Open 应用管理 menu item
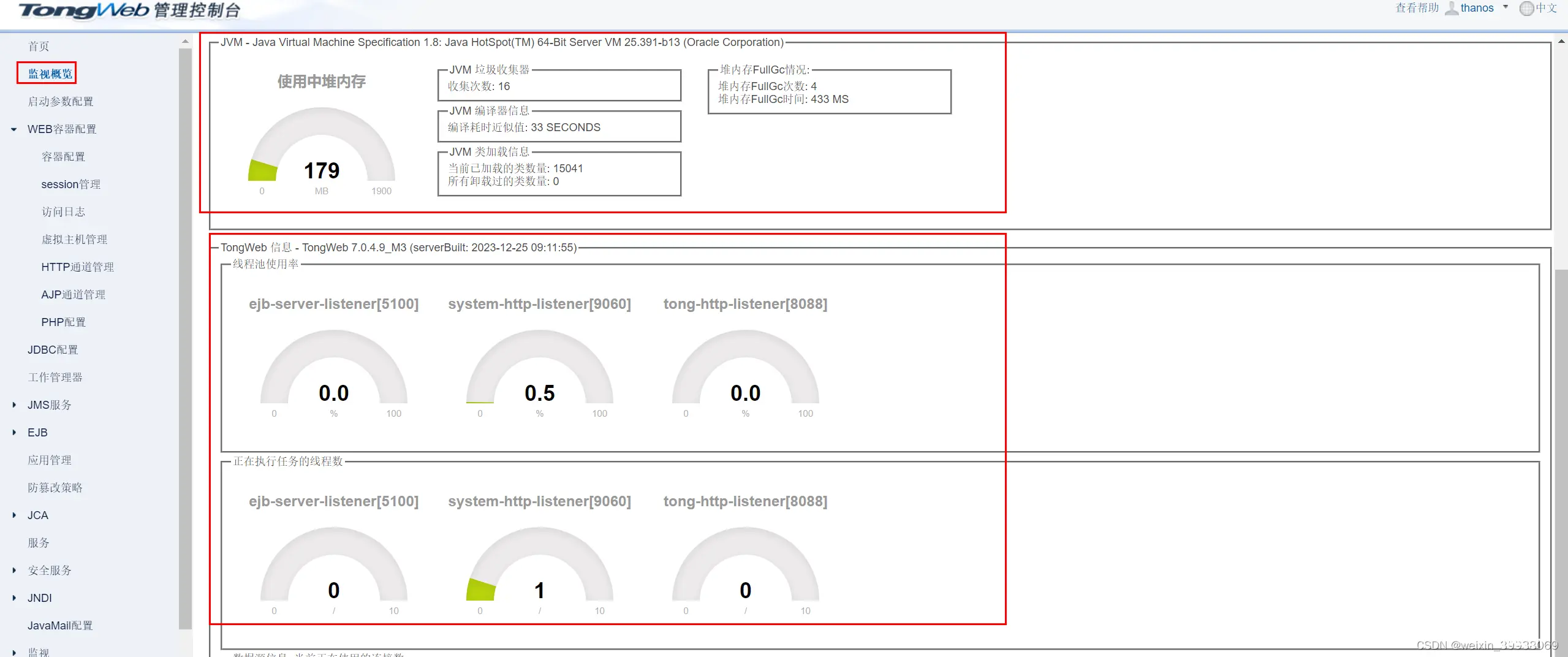 tap(50, 460)
